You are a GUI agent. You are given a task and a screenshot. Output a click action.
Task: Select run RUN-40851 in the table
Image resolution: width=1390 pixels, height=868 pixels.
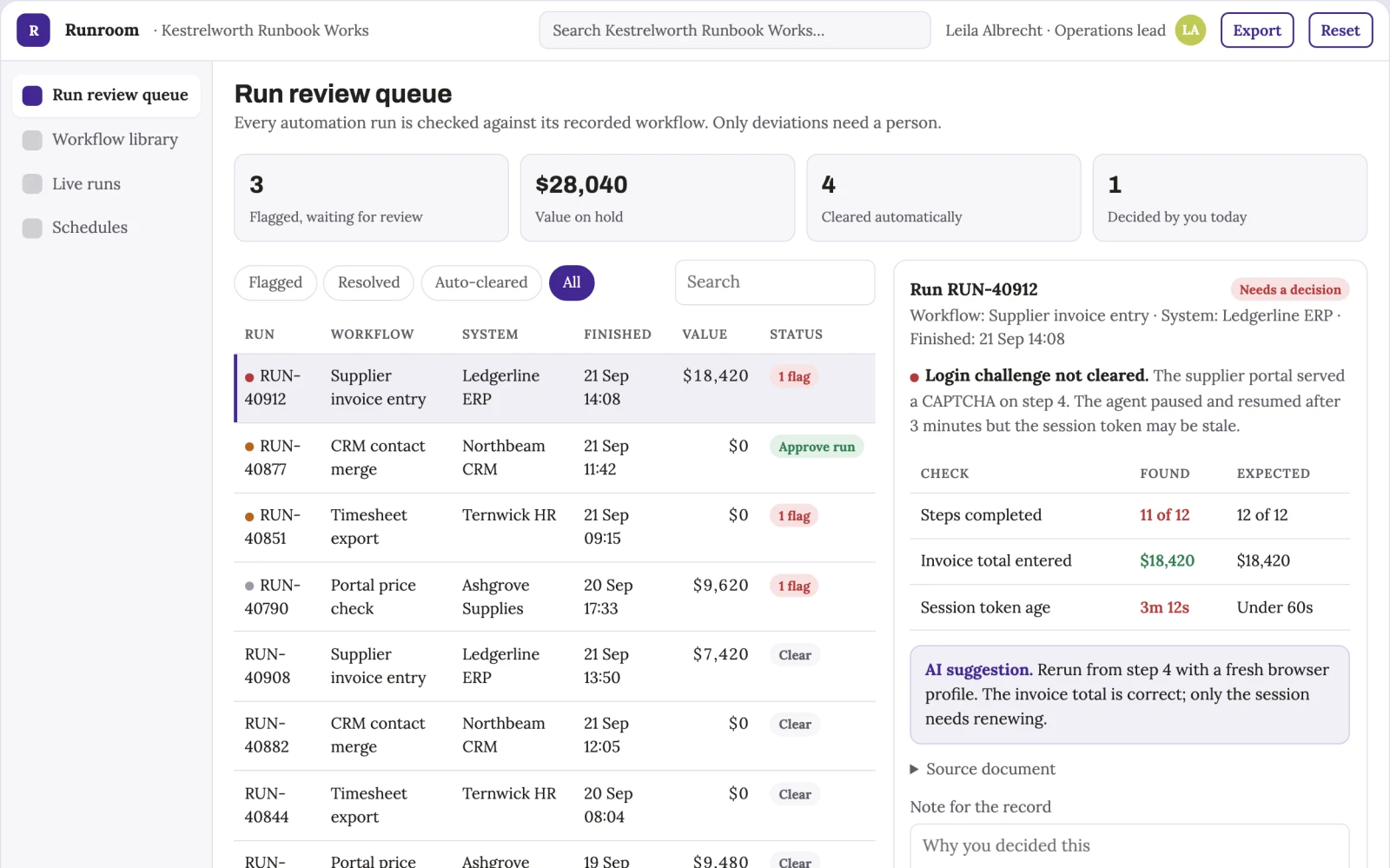(x=554, y=527)
